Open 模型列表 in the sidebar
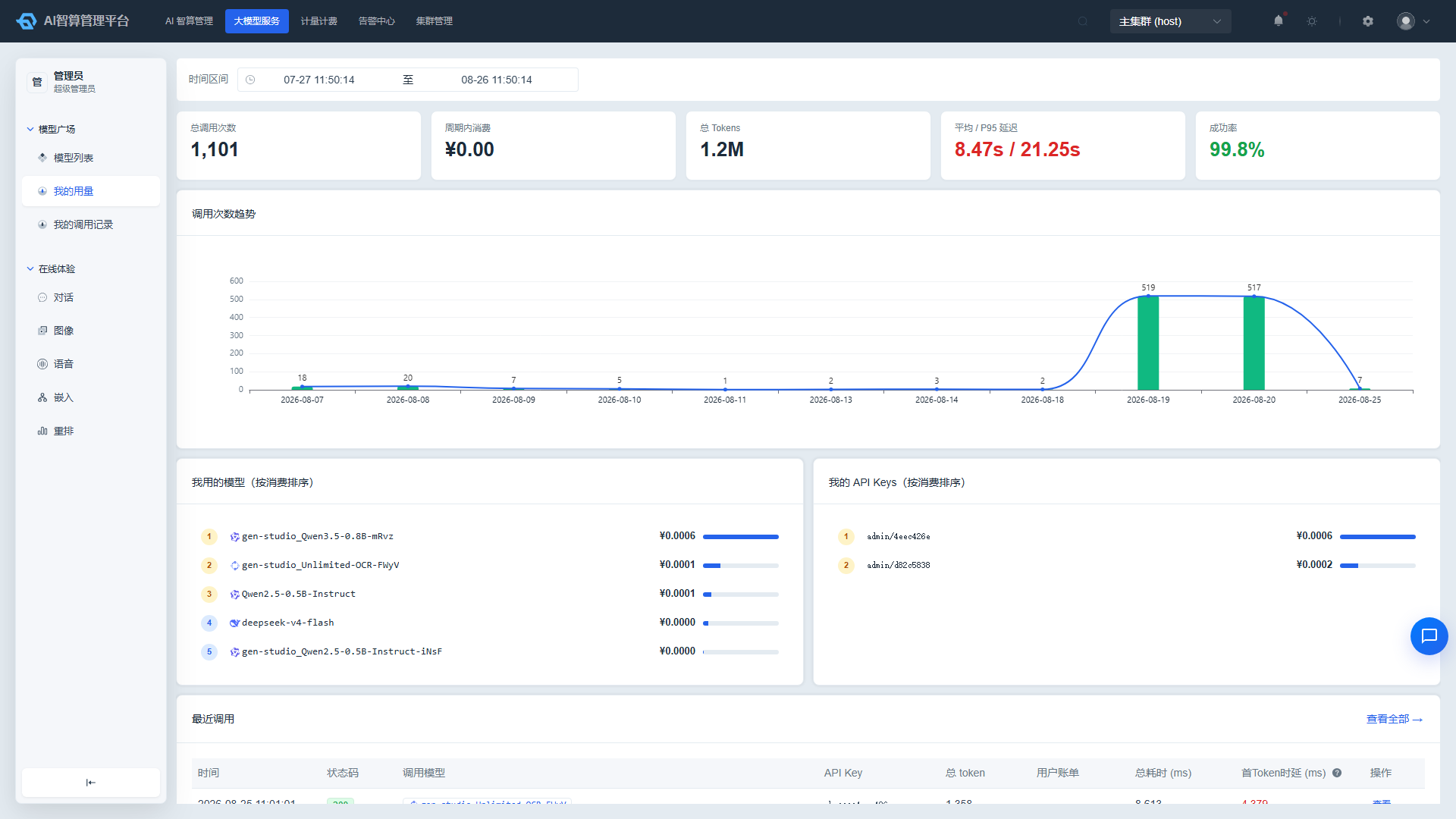 pos(91,158)
